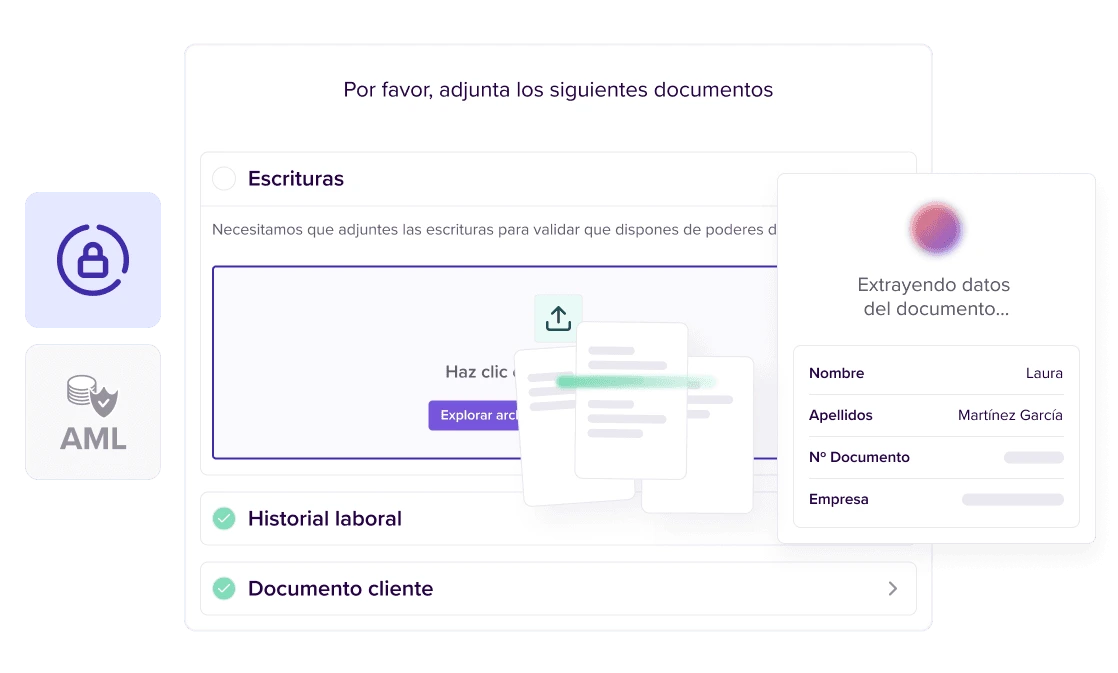Click the Explorar archivos button

(474, 415)
